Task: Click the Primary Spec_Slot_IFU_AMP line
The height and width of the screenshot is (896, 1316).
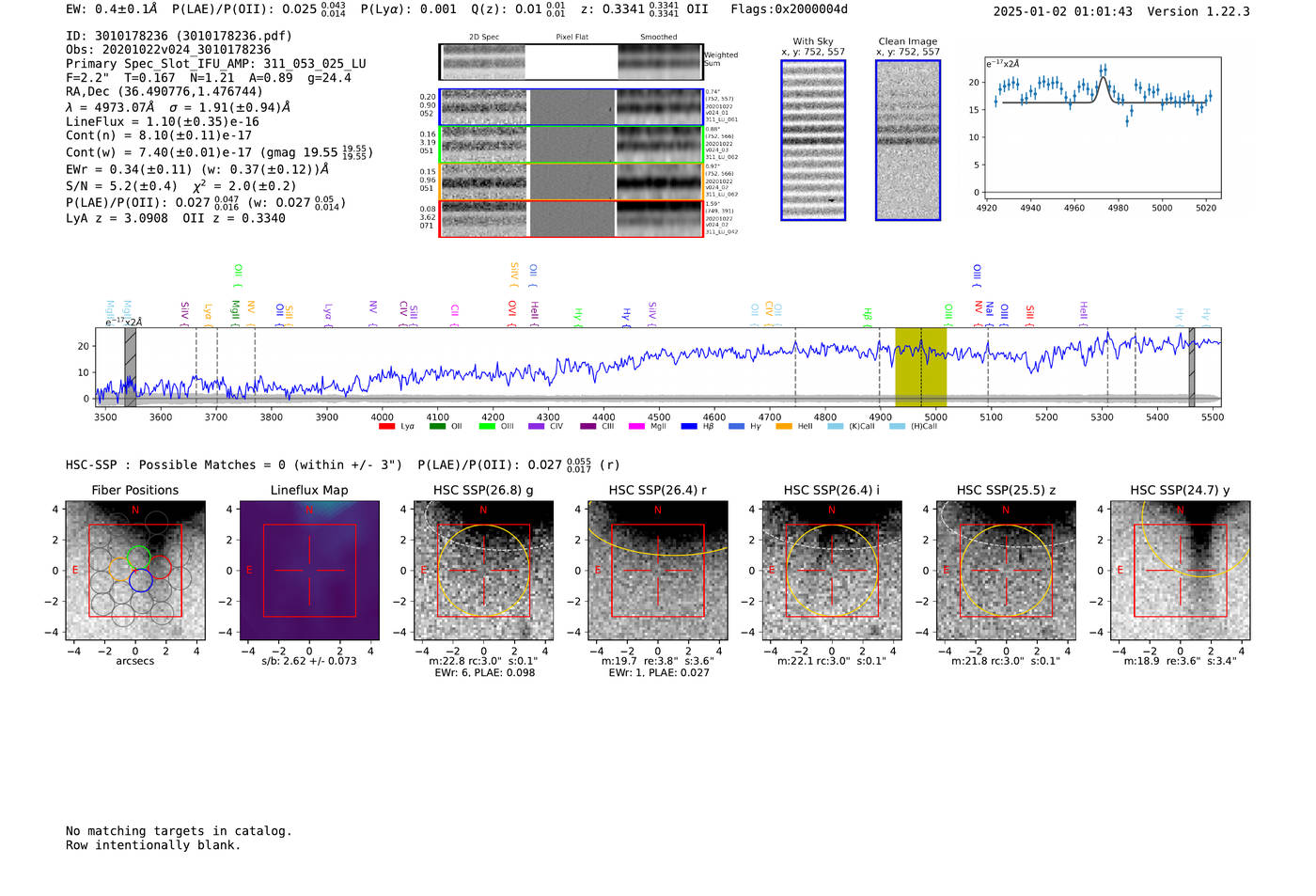Action: pos(216,64)
